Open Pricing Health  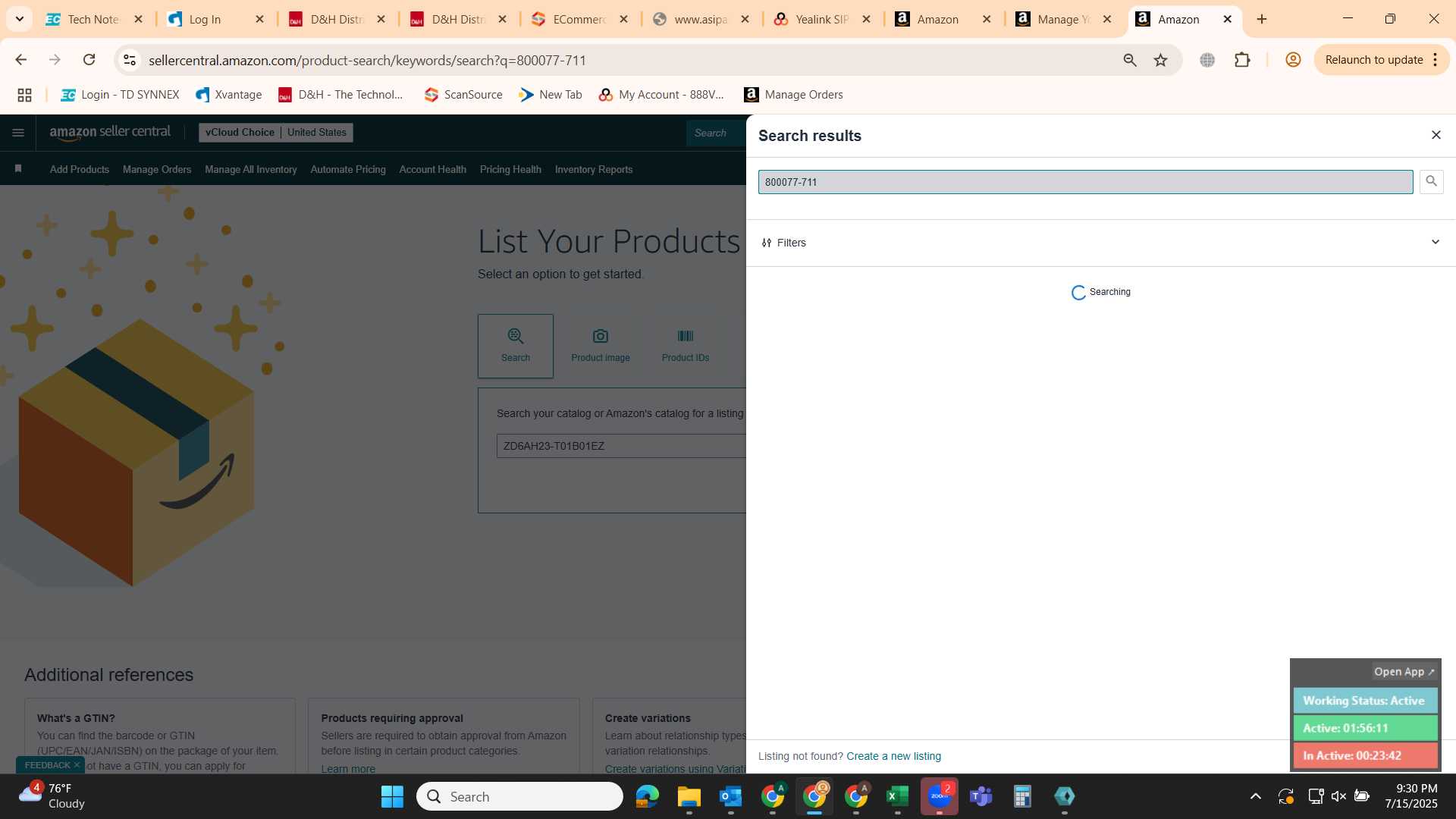510,170
